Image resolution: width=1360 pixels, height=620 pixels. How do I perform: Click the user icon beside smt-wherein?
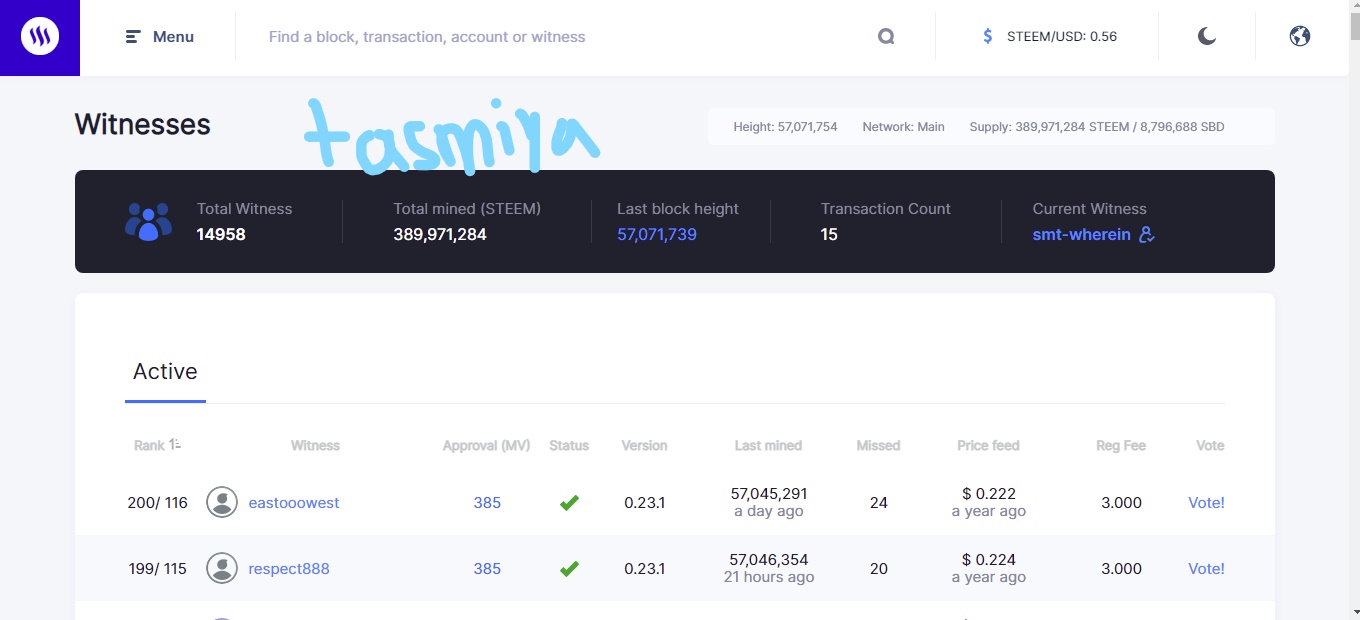pyautogui.click(x=1147, y=235)
